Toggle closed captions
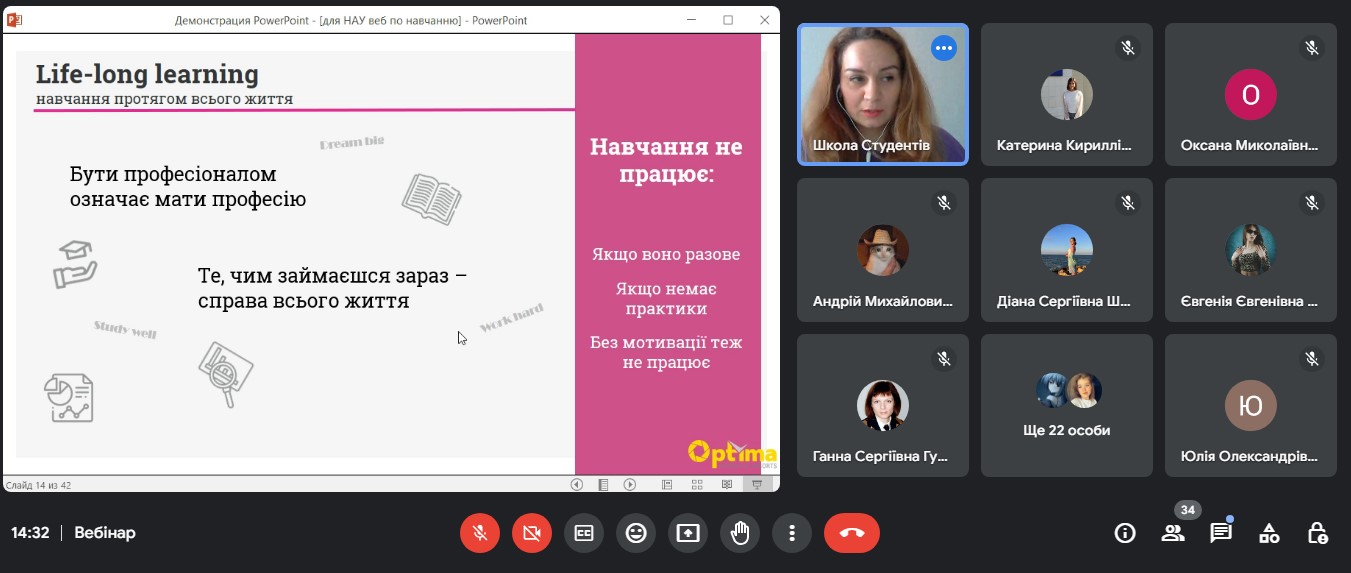Screen dimensions: 1351x573 pyautogui.click(x=584, y=533)
